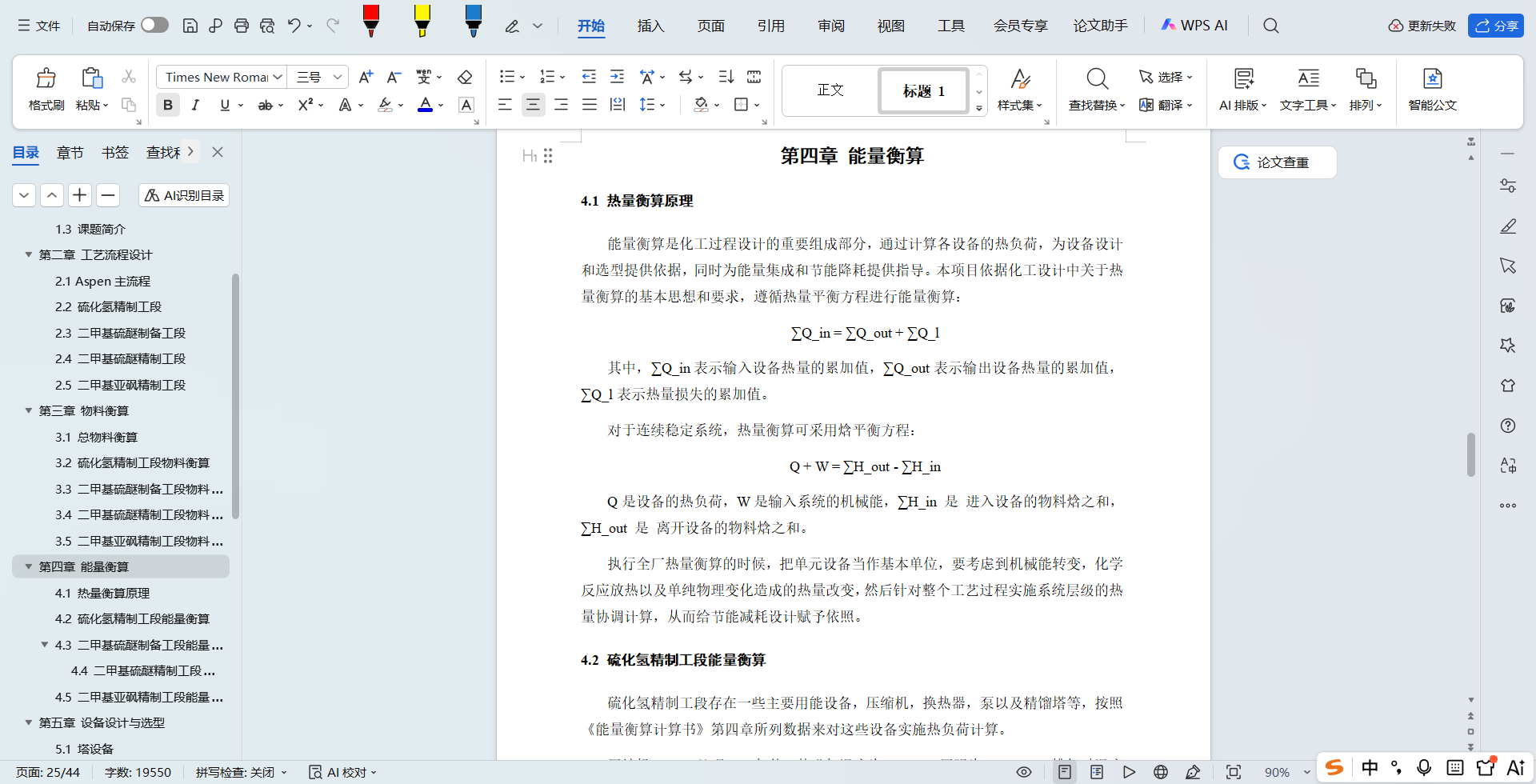
Task: Click the bulleted list icon
Action: click(x=506, y=77)
